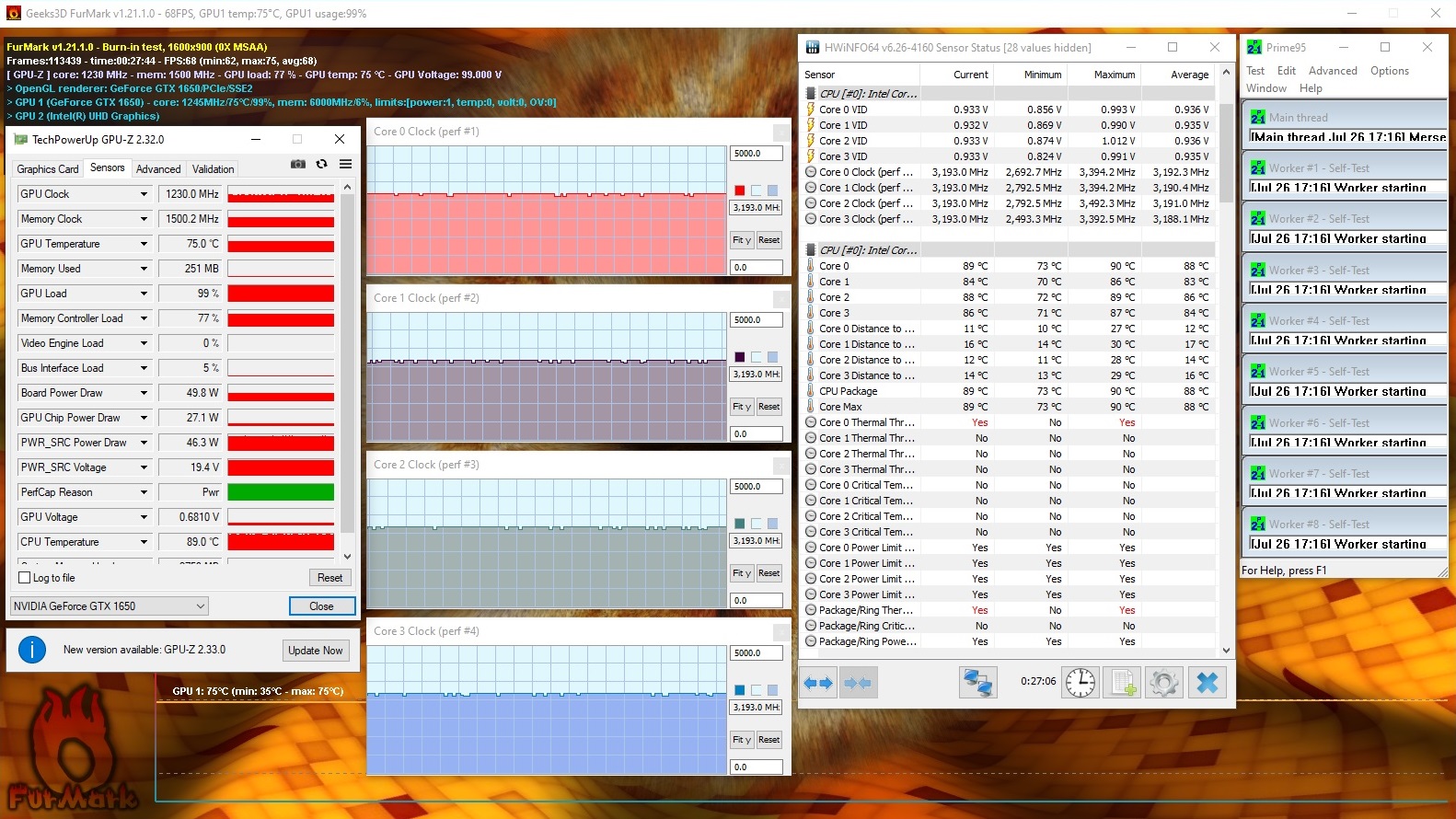This screenshot has width=1456, height=819.
Task: Toggle white checkbox in Core 3 Clock graph
Action: click(756, 690)
